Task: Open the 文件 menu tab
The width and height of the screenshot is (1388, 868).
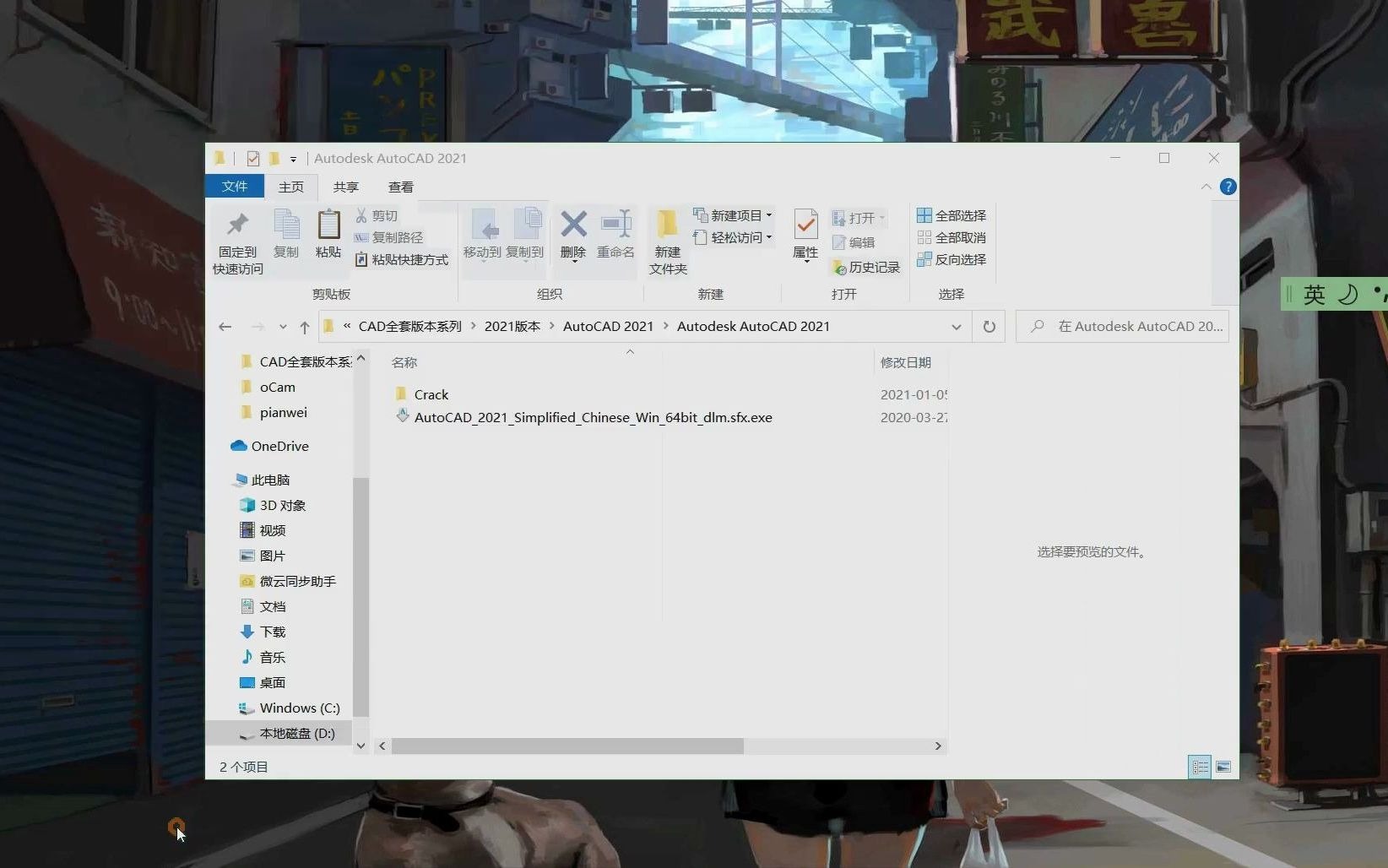Action: (235, 187)
